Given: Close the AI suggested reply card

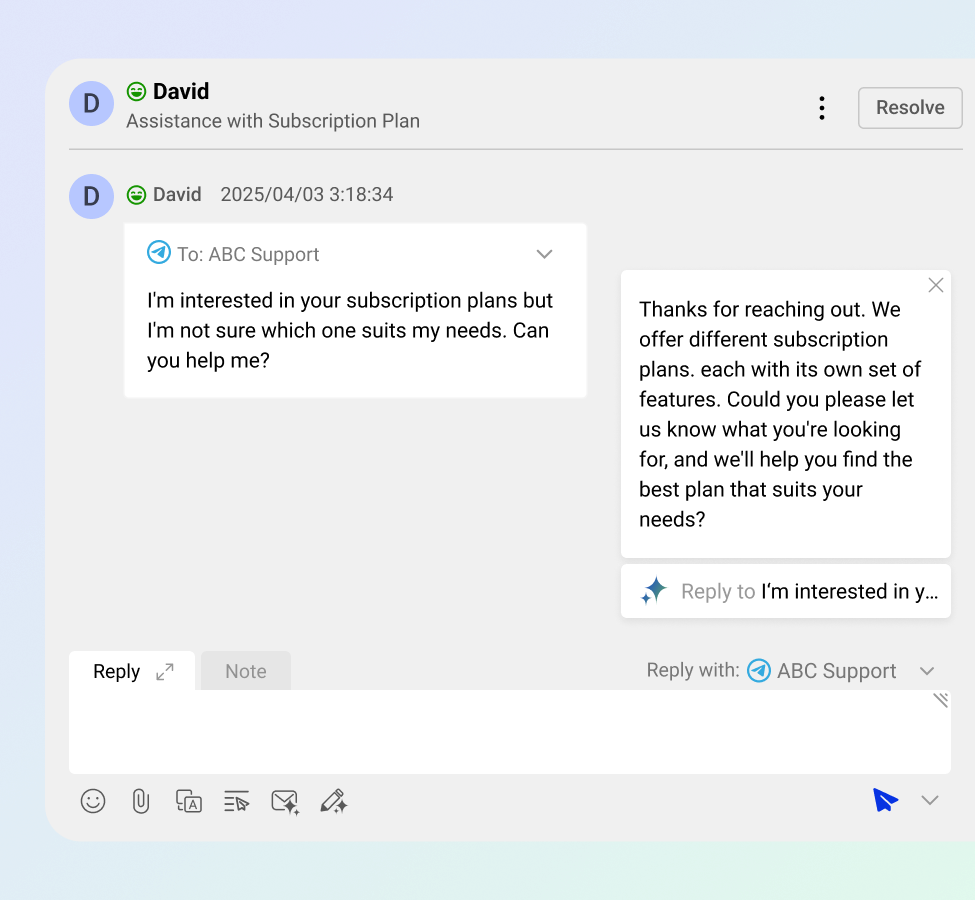Looking at the screenshot, I should pos(936,285).
